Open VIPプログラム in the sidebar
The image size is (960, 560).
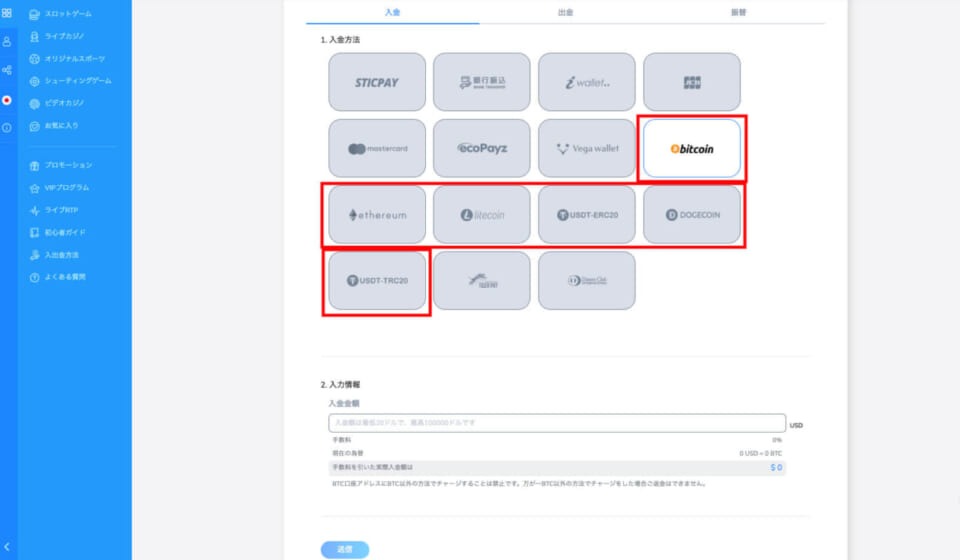pyautogui.click(x=59, y=188)
